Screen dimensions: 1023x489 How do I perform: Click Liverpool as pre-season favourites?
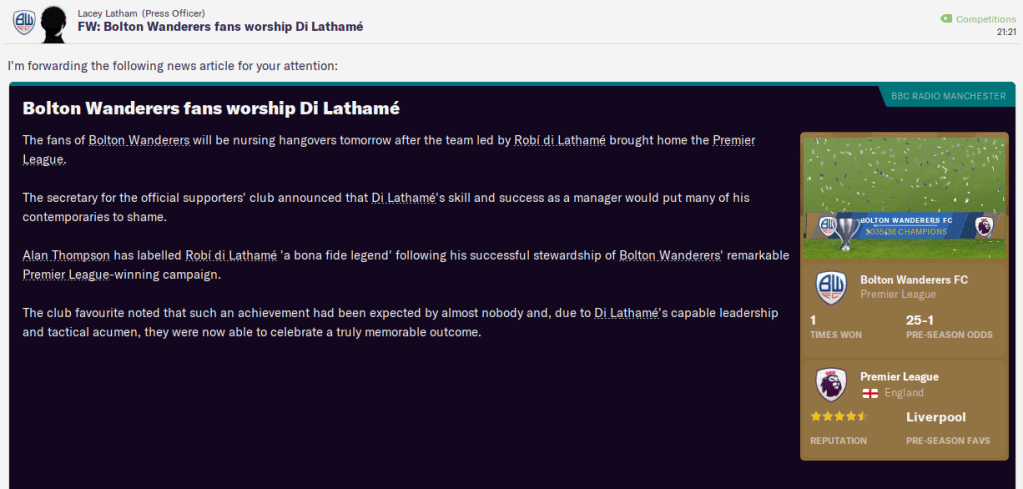pos(938,417)
